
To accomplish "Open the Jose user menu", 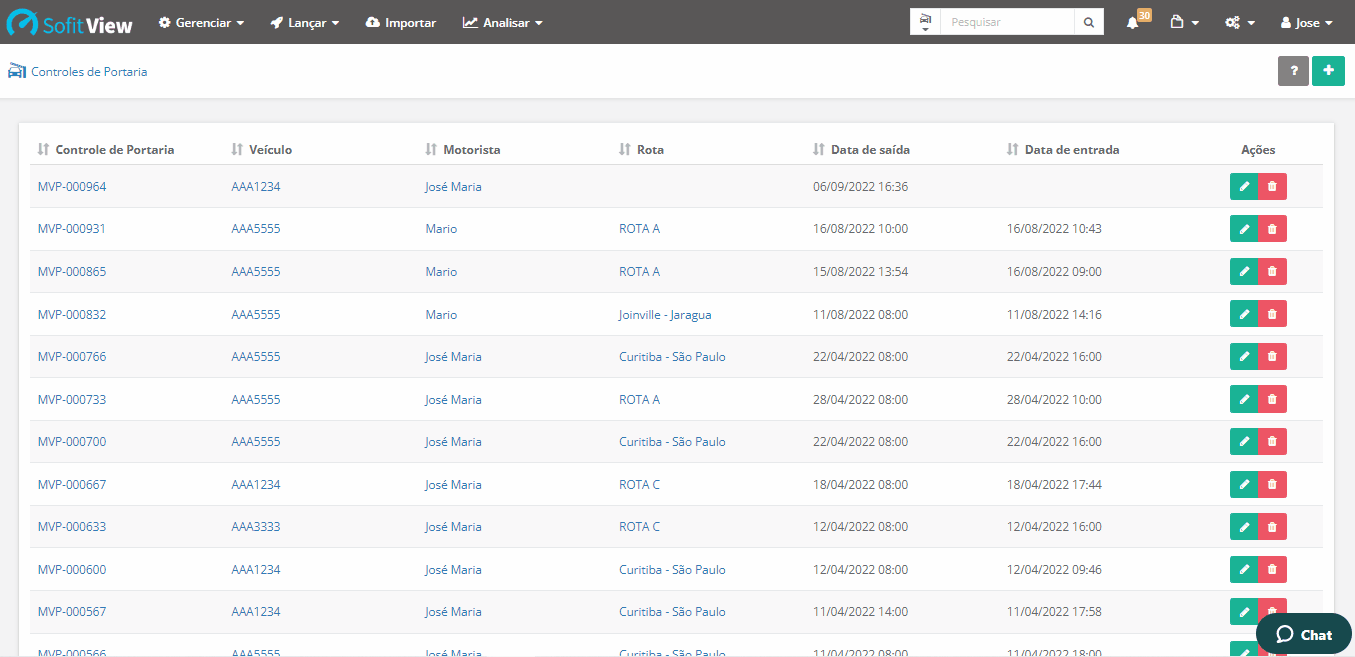I will click(1306, 22).
